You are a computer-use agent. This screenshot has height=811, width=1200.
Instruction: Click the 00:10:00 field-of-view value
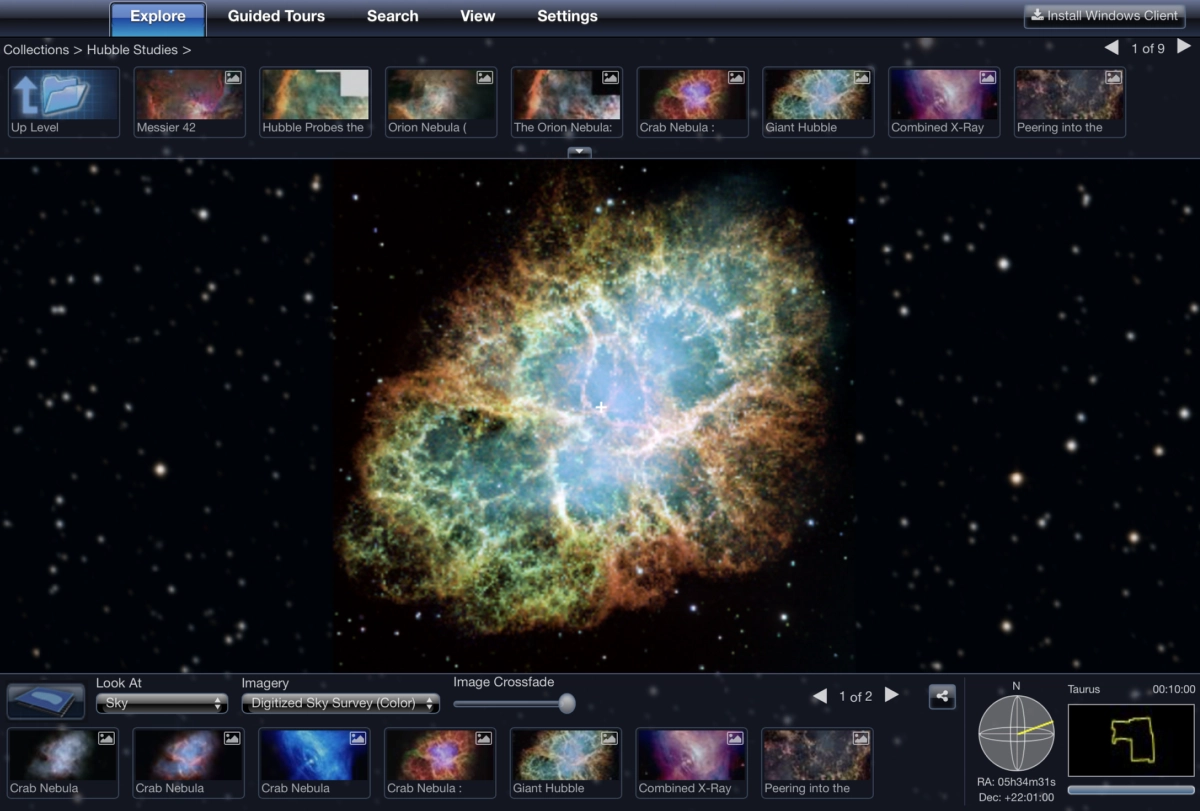click(x=1174, y=689)
